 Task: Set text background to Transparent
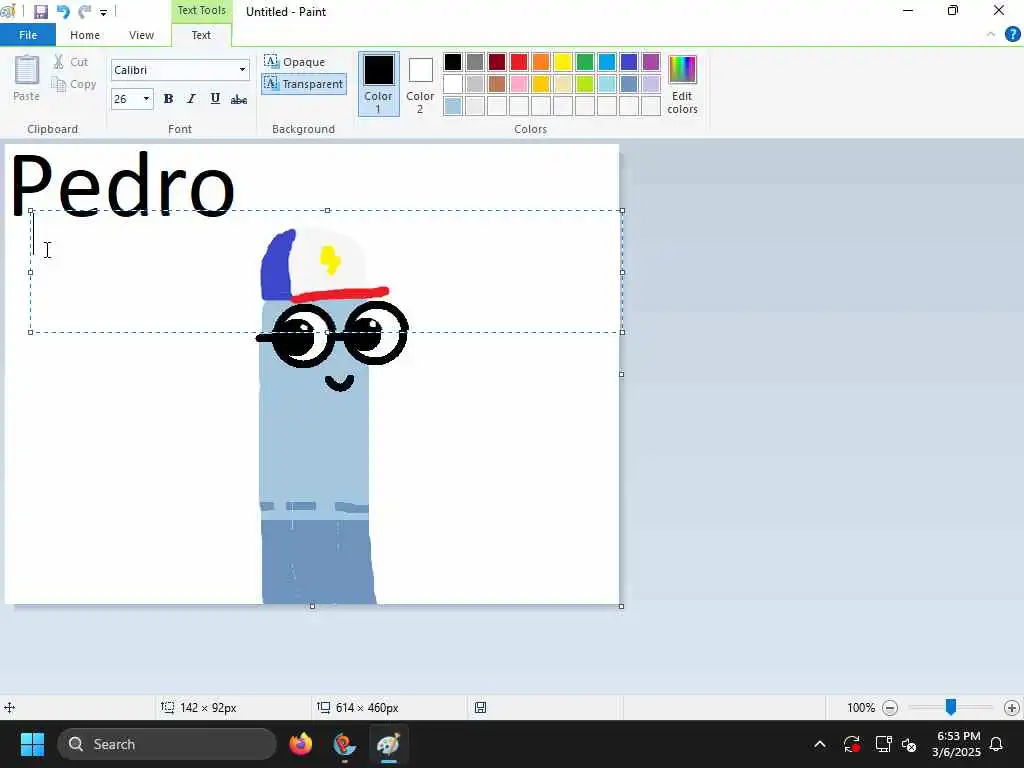[x=304, y=84]
